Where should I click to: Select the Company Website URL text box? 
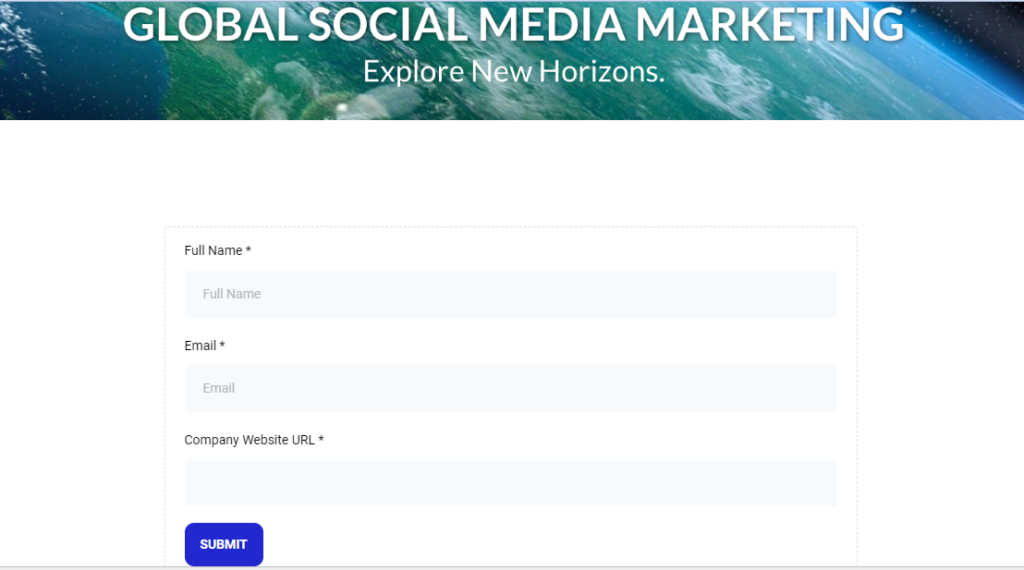coord(510,482)
